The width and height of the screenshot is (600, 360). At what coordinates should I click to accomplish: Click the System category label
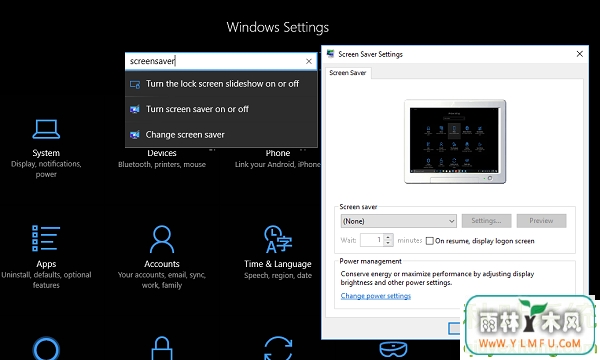click(46, 153)
